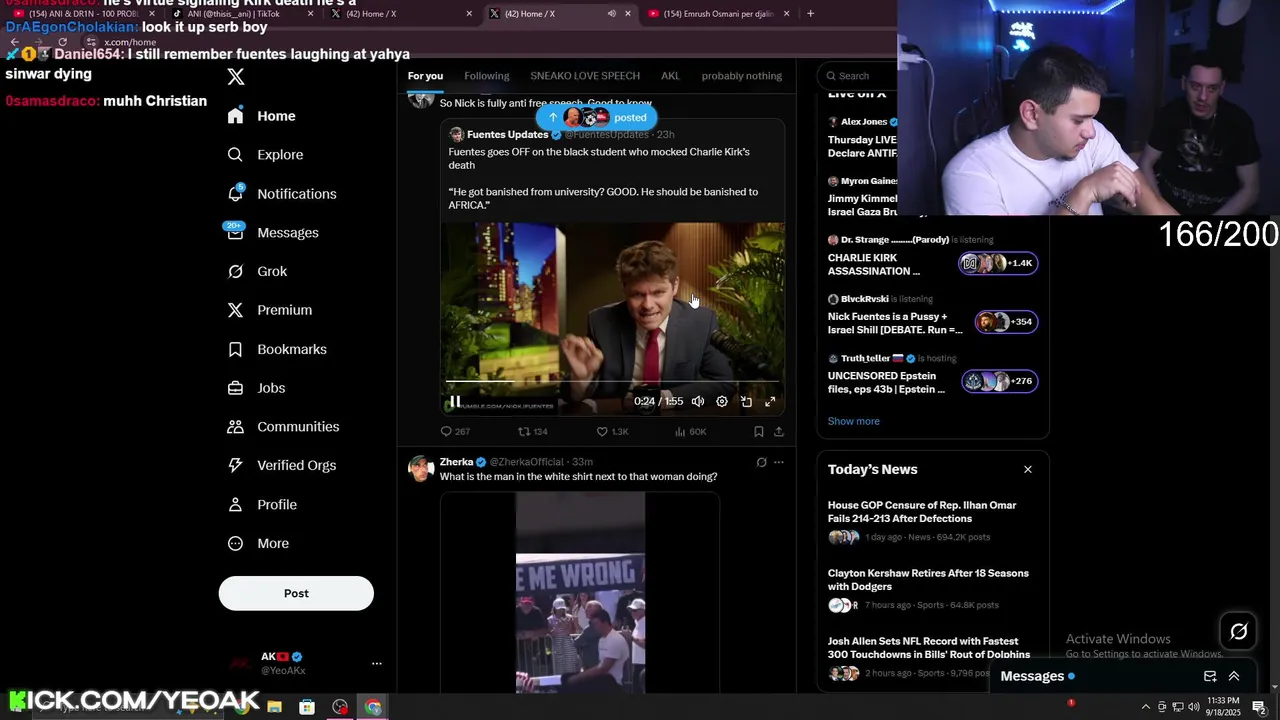Open the Premium page
The height and width of the screenshot is (720, 1280).
click(270, 310)
